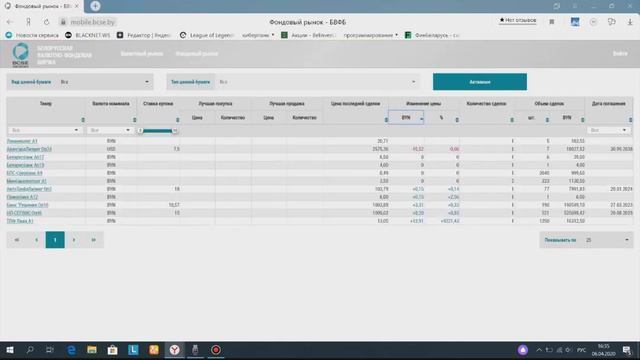Click the BCSE exchange logo
The image size is (640, 360).
20,54
